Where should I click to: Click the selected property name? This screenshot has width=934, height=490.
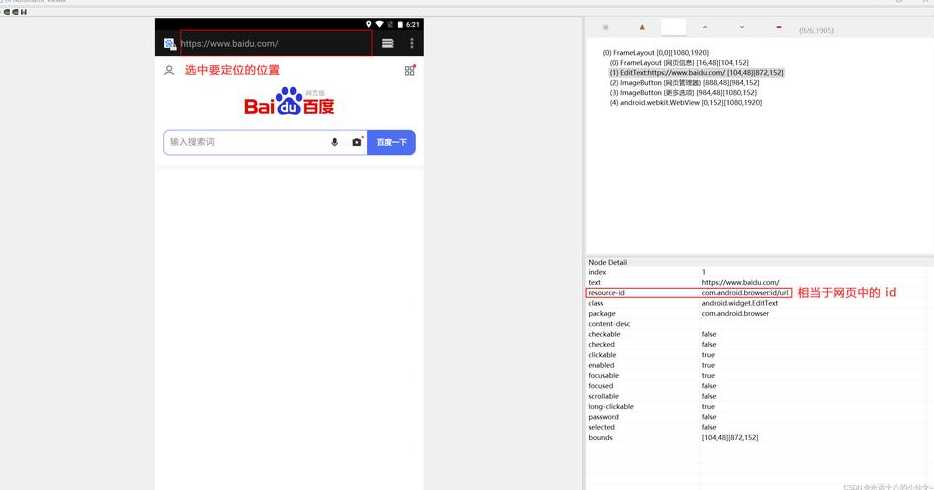click(x=601, y=427)
